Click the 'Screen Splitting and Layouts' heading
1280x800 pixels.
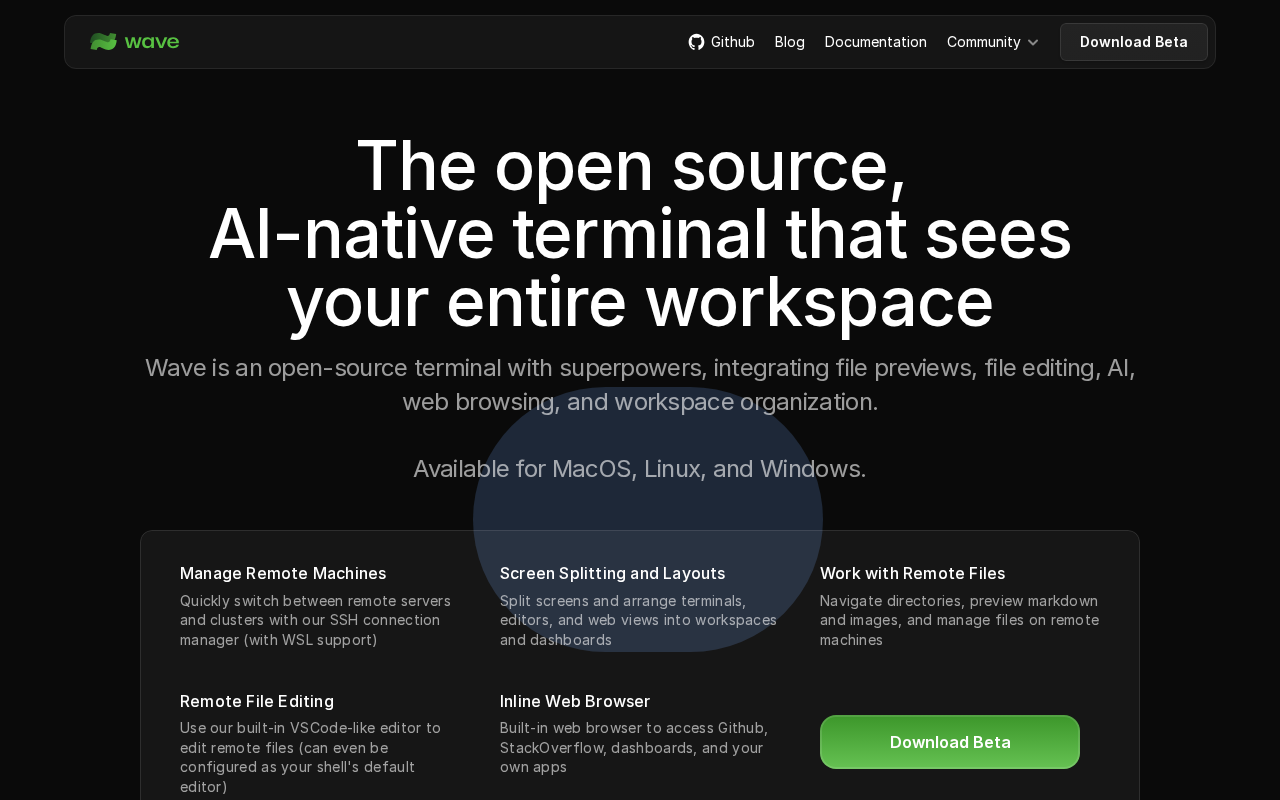(612, 573)
